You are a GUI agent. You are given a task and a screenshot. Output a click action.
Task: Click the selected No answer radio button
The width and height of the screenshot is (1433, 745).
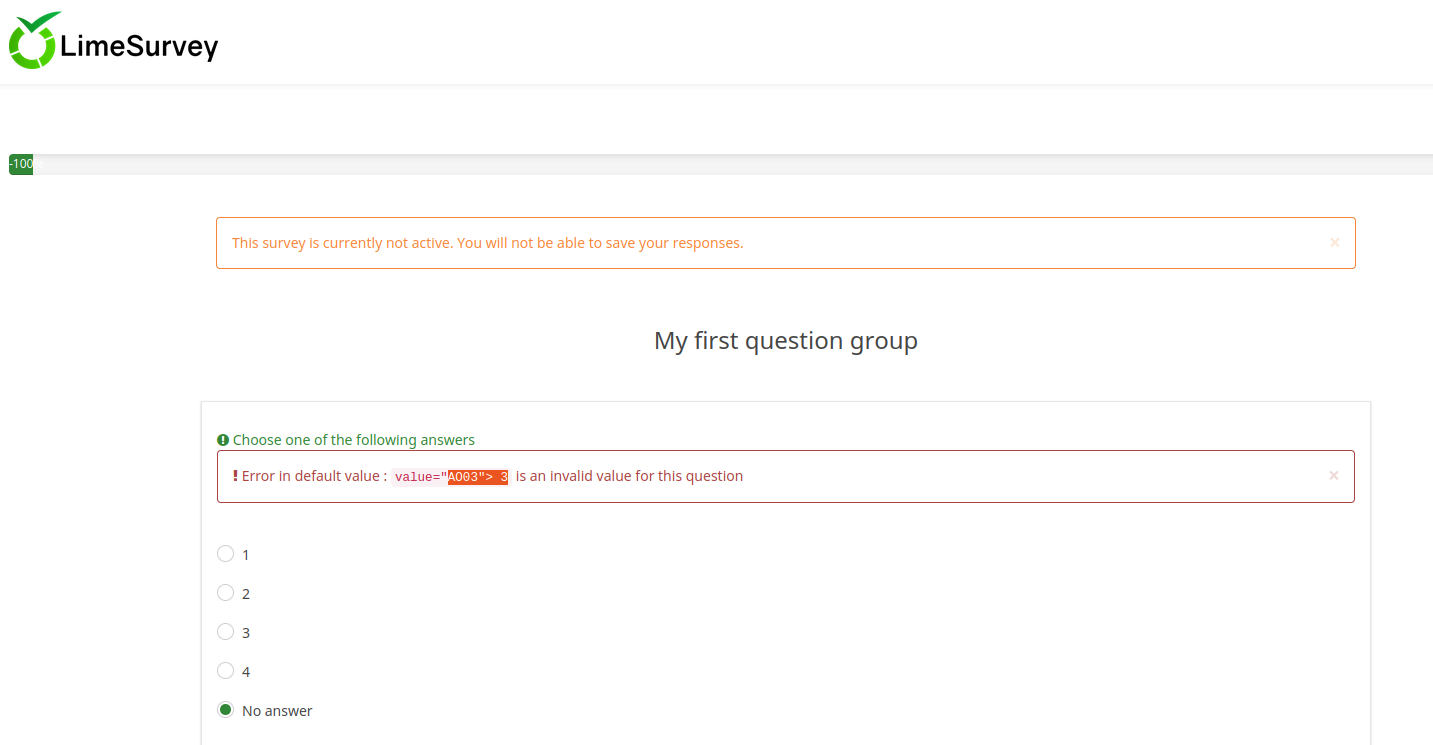[x=226, y=710]
